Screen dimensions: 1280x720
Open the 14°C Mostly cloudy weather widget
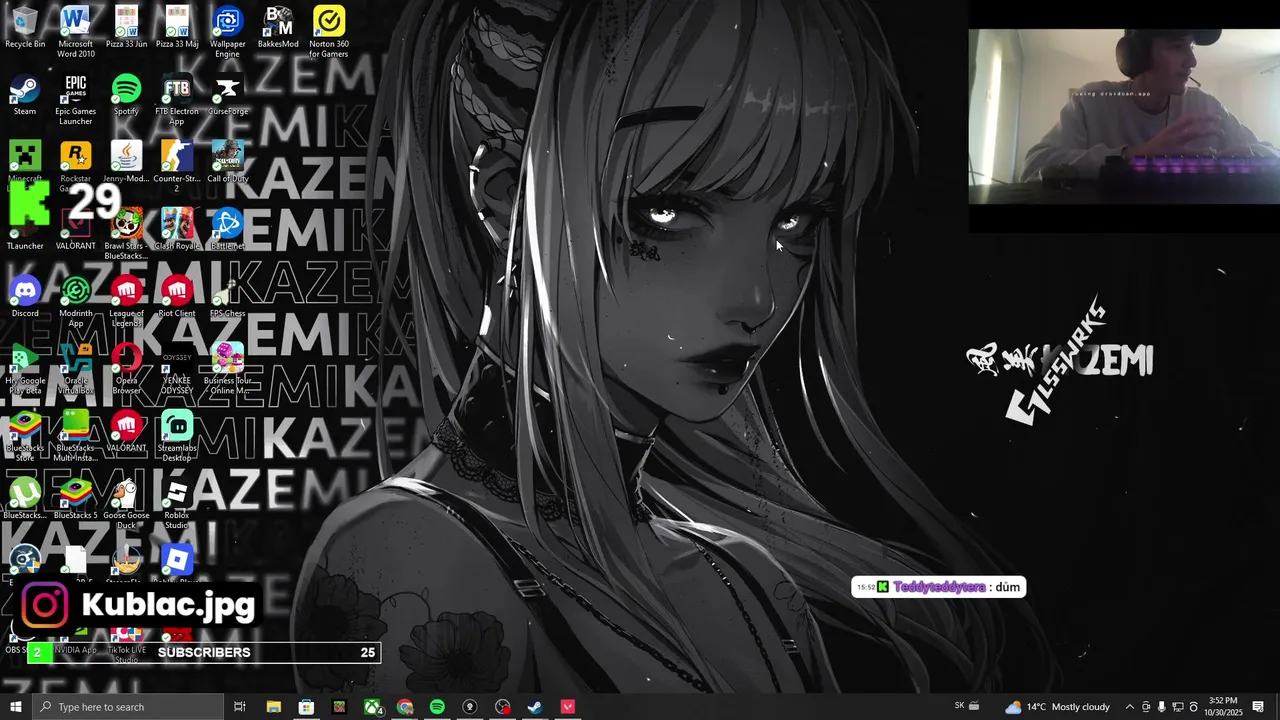coord(1057,707)
